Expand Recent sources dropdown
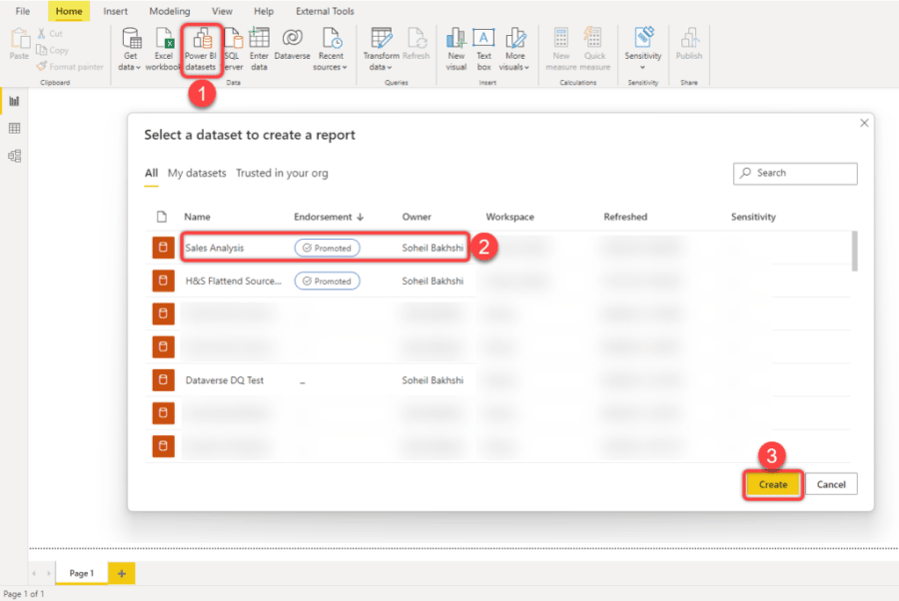The image size is (899, 601). [x=330, y=49]
